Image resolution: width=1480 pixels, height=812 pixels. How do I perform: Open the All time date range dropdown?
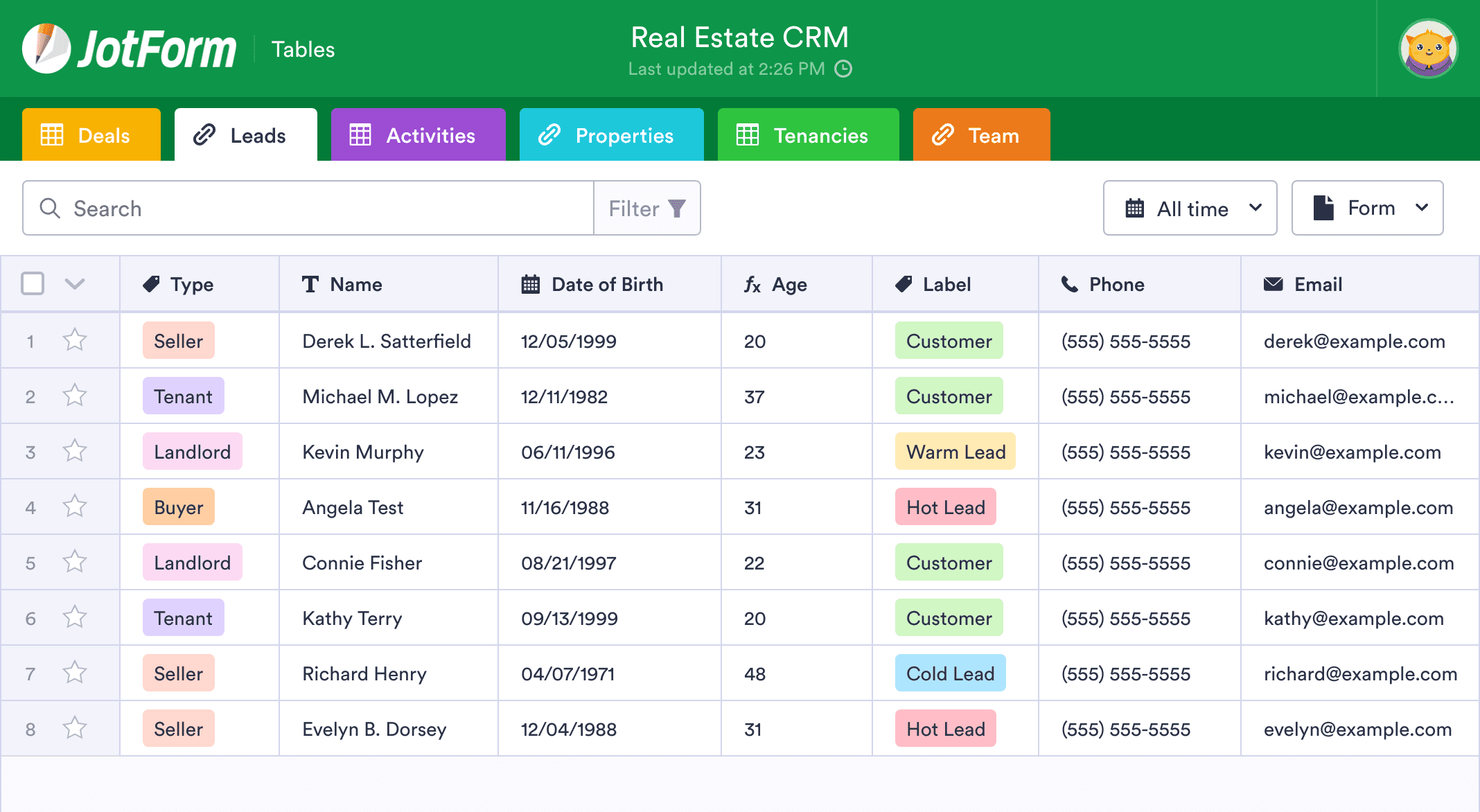click(x=1190, y=209)
